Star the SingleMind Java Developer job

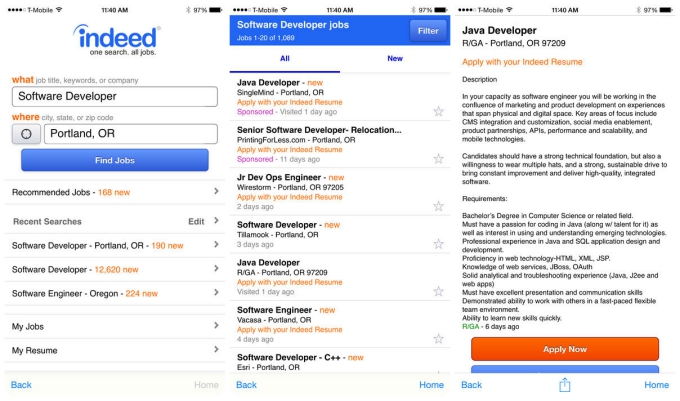pyautogui.click(x=438, y=111)
